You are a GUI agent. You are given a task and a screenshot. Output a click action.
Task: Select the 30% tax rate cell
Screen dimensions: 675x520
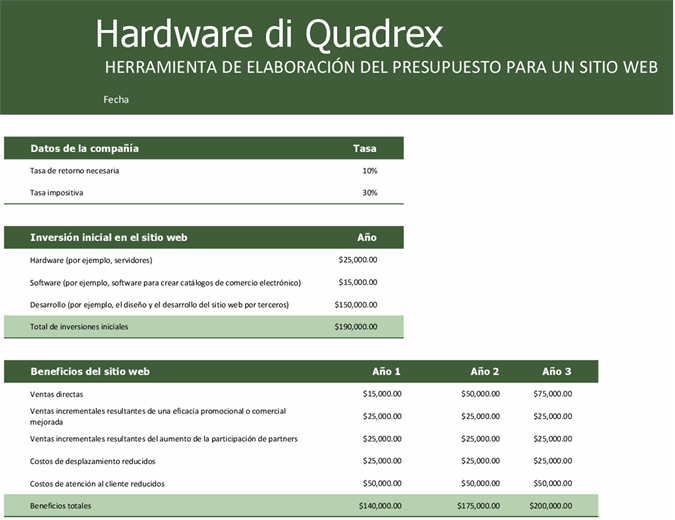369,193
